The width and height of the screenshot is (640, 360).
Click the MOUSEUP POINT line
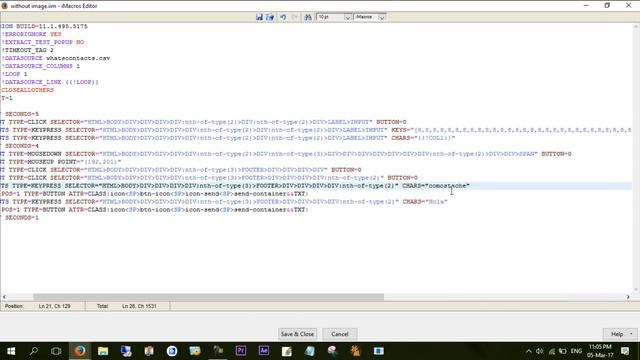61,162
